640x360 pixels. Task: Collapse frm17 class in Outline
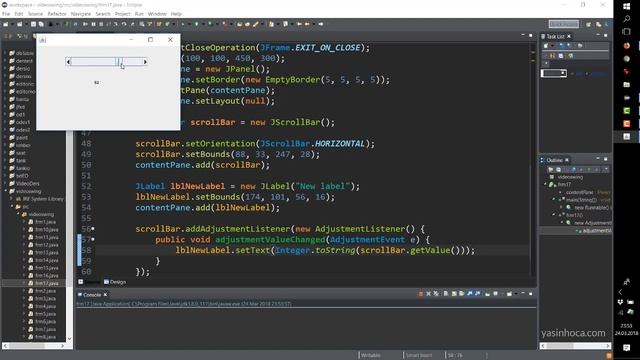[545, 184]
